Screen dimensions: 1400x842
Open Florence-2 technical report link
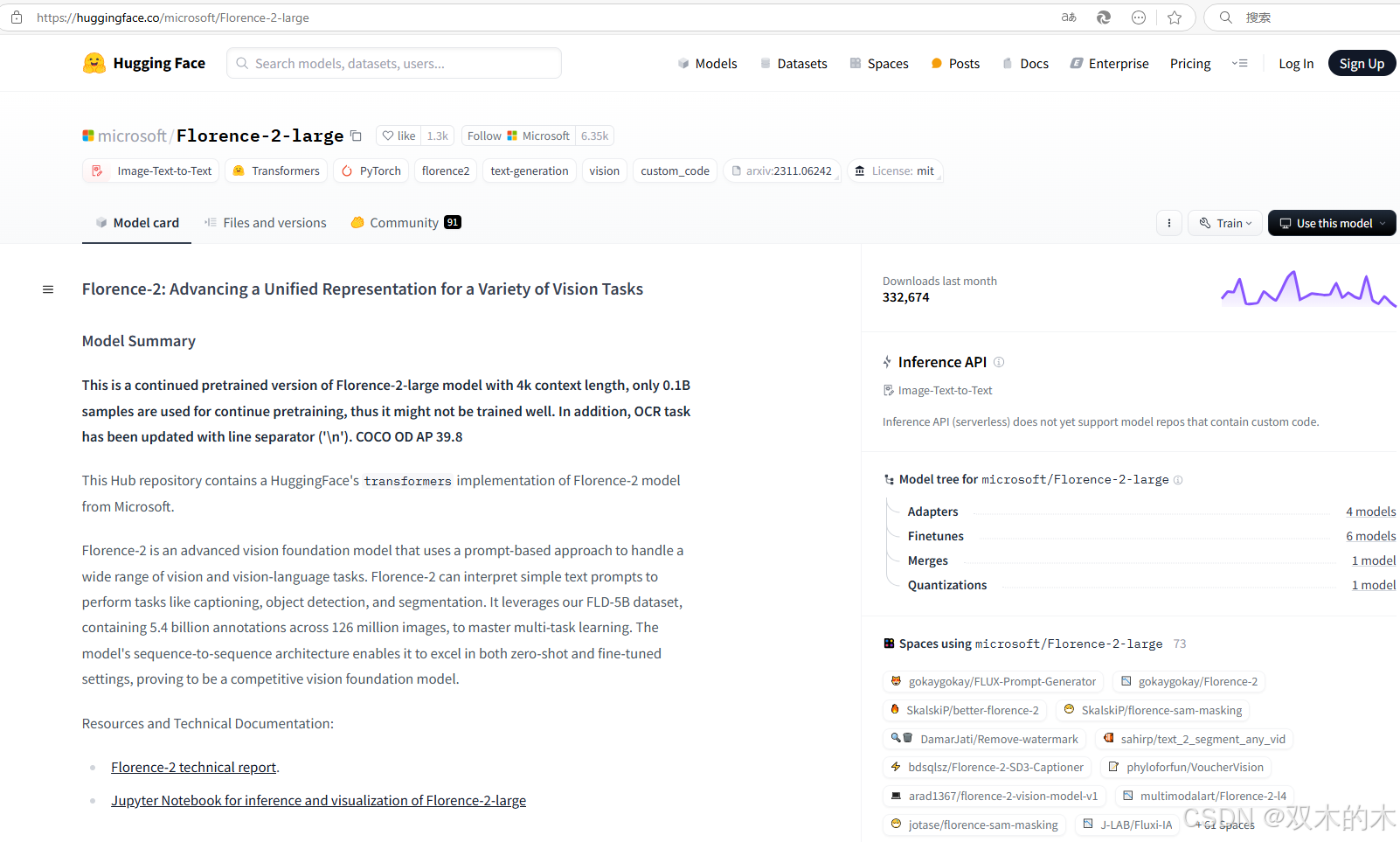[193, 767]
